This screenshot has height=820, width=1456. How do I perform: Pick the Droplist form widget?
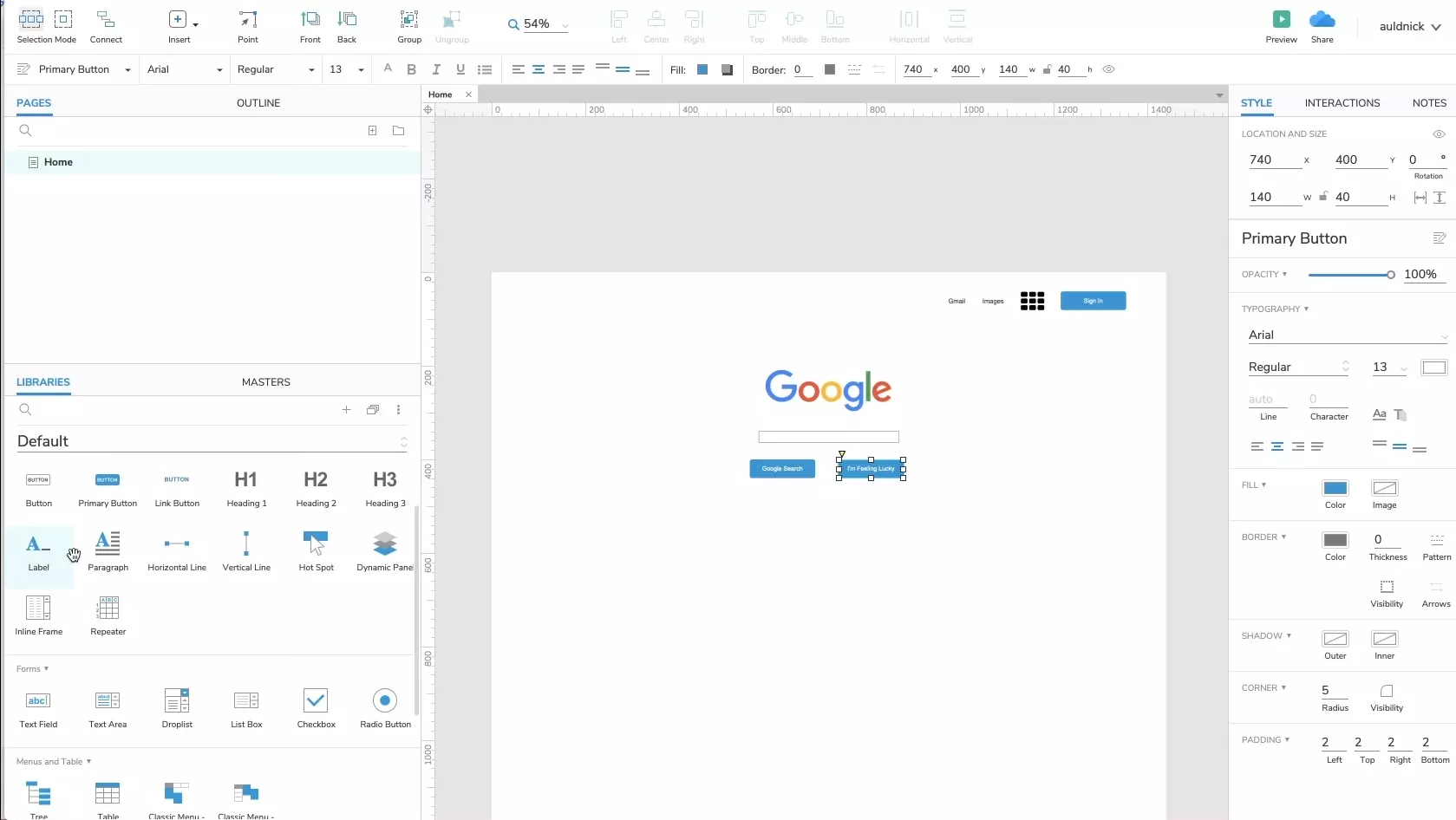(177, 709)
